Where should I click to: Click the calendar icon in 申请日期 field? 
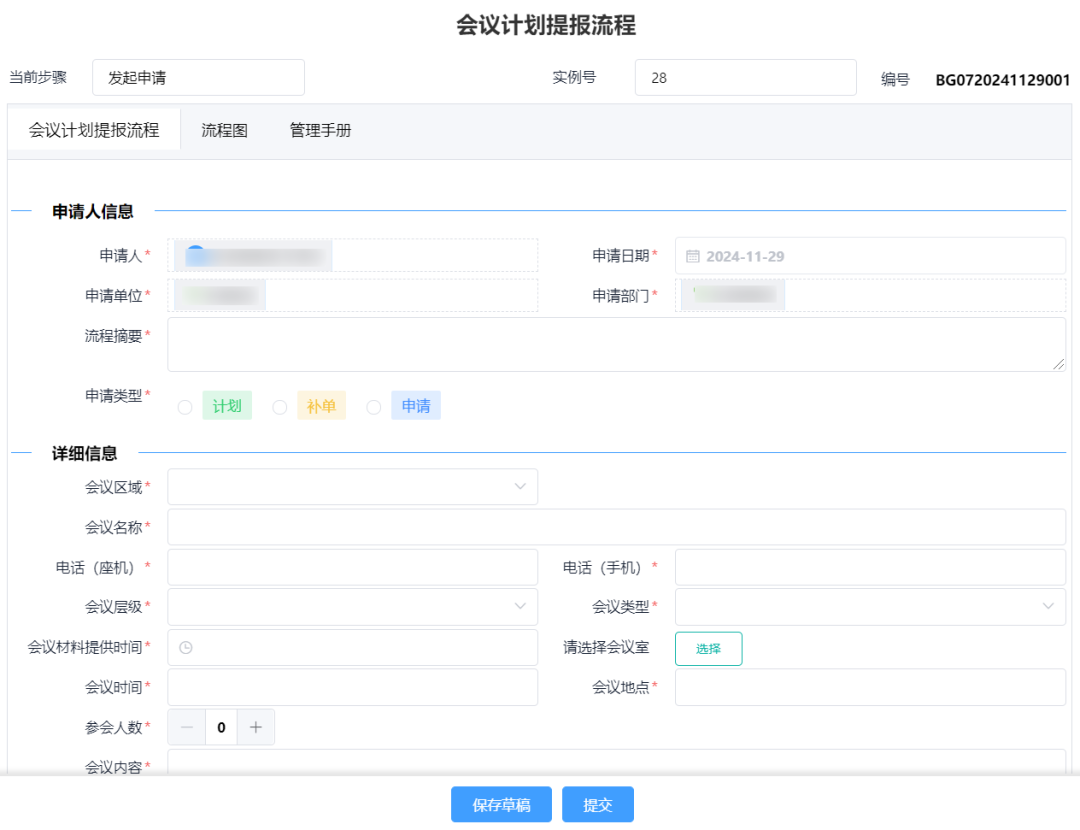click(693, 256)
